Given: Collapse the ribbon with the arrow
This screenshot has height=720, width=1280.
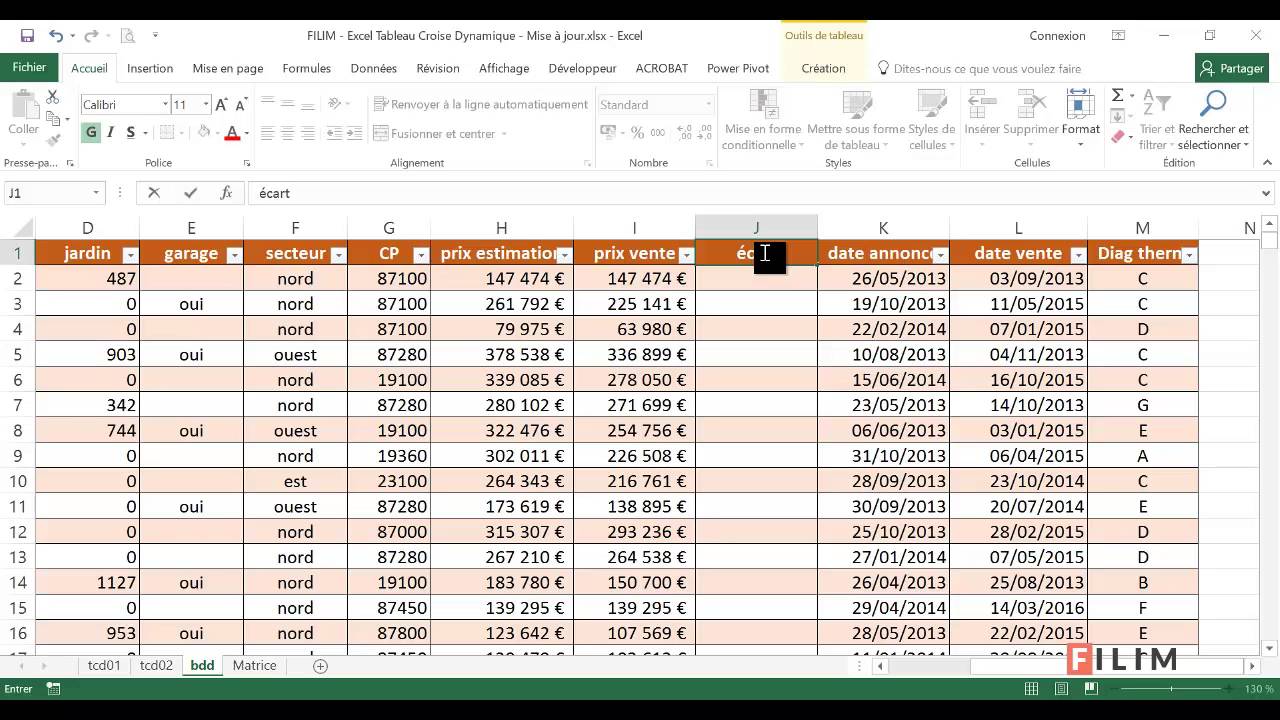Looking at the screenshot, I should point(1267,162).
